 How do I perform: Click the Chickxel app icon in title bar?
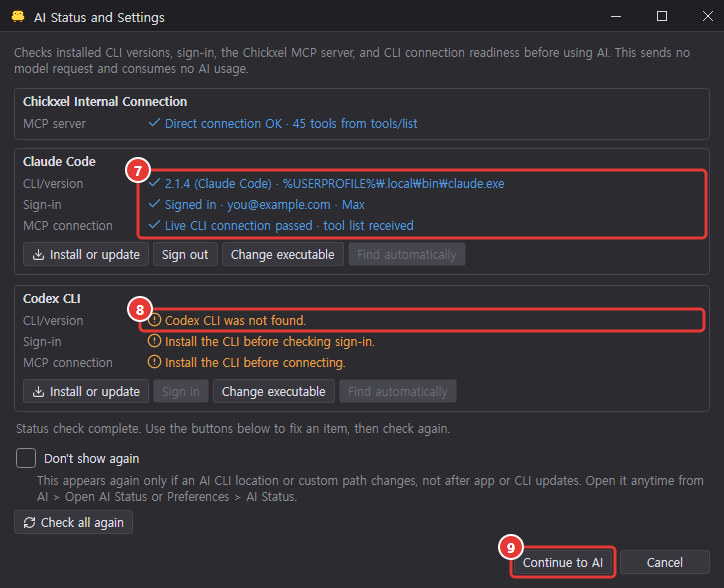pyautogui.click(x=18, y=17)
